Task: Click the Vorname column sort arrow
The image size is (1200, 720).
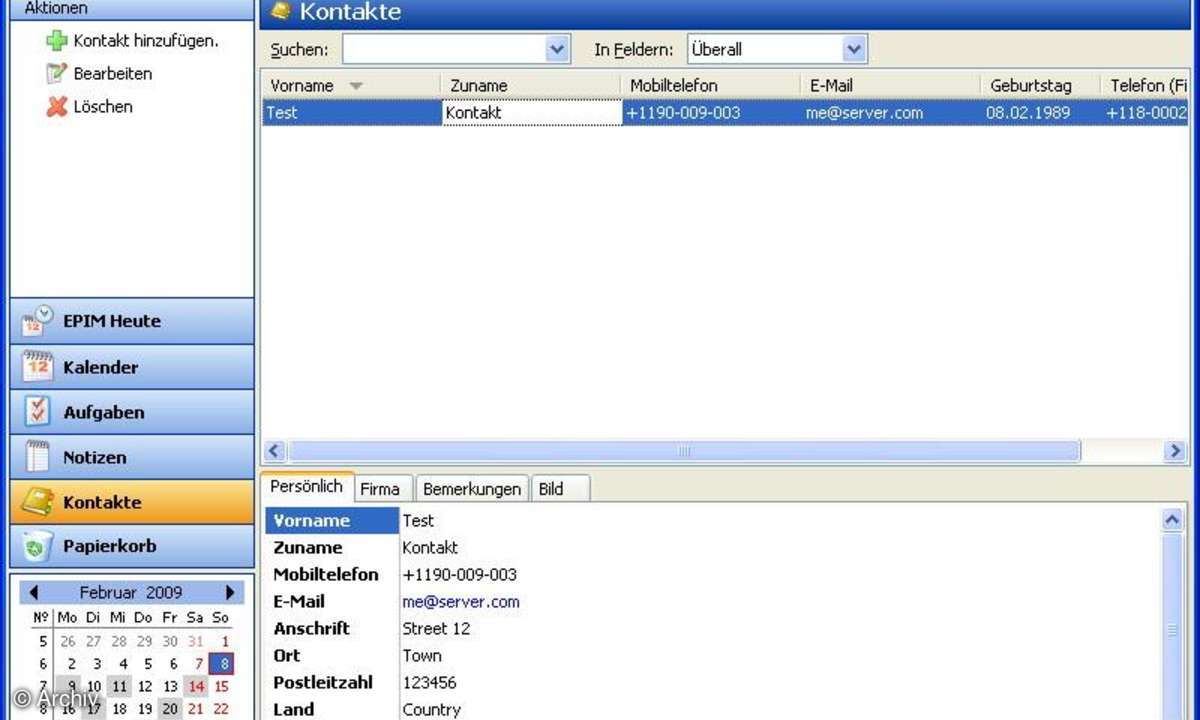Action: coord(356,86)
